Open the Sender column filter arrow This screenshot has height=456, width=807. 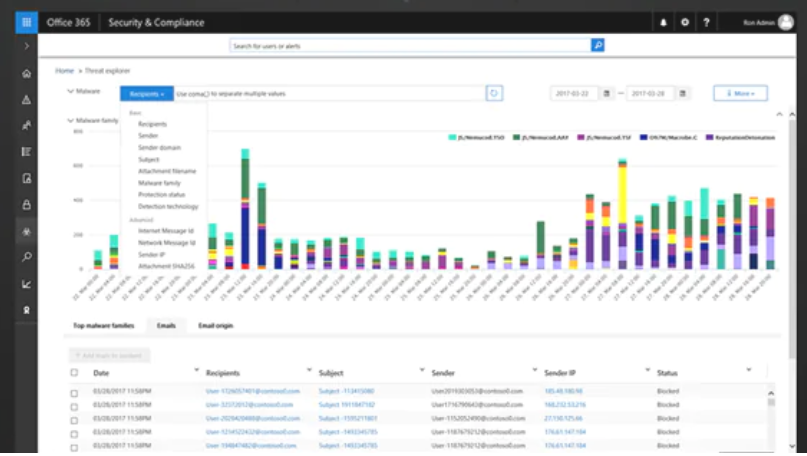[534, 370]
